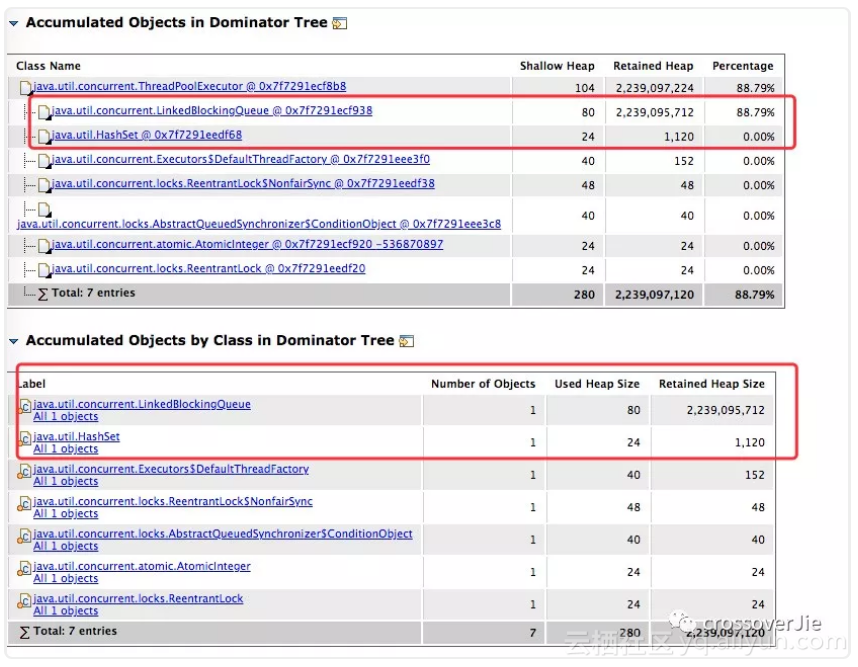Click the Class Name column header
This screenshot has width=858, height=667.
(48, 66)
